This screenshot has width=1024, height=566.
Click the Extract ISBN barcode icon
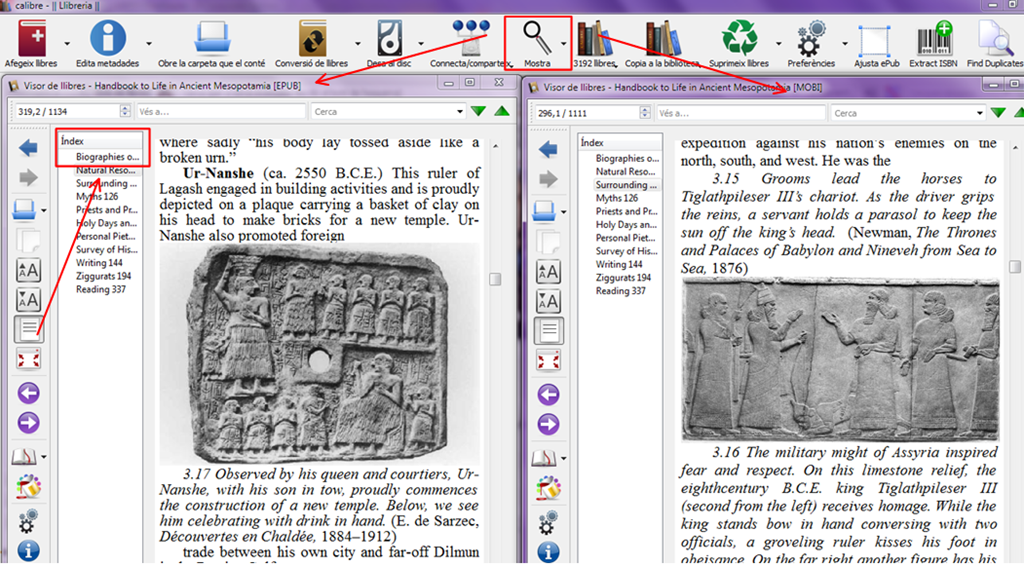[x=934, y=39]
